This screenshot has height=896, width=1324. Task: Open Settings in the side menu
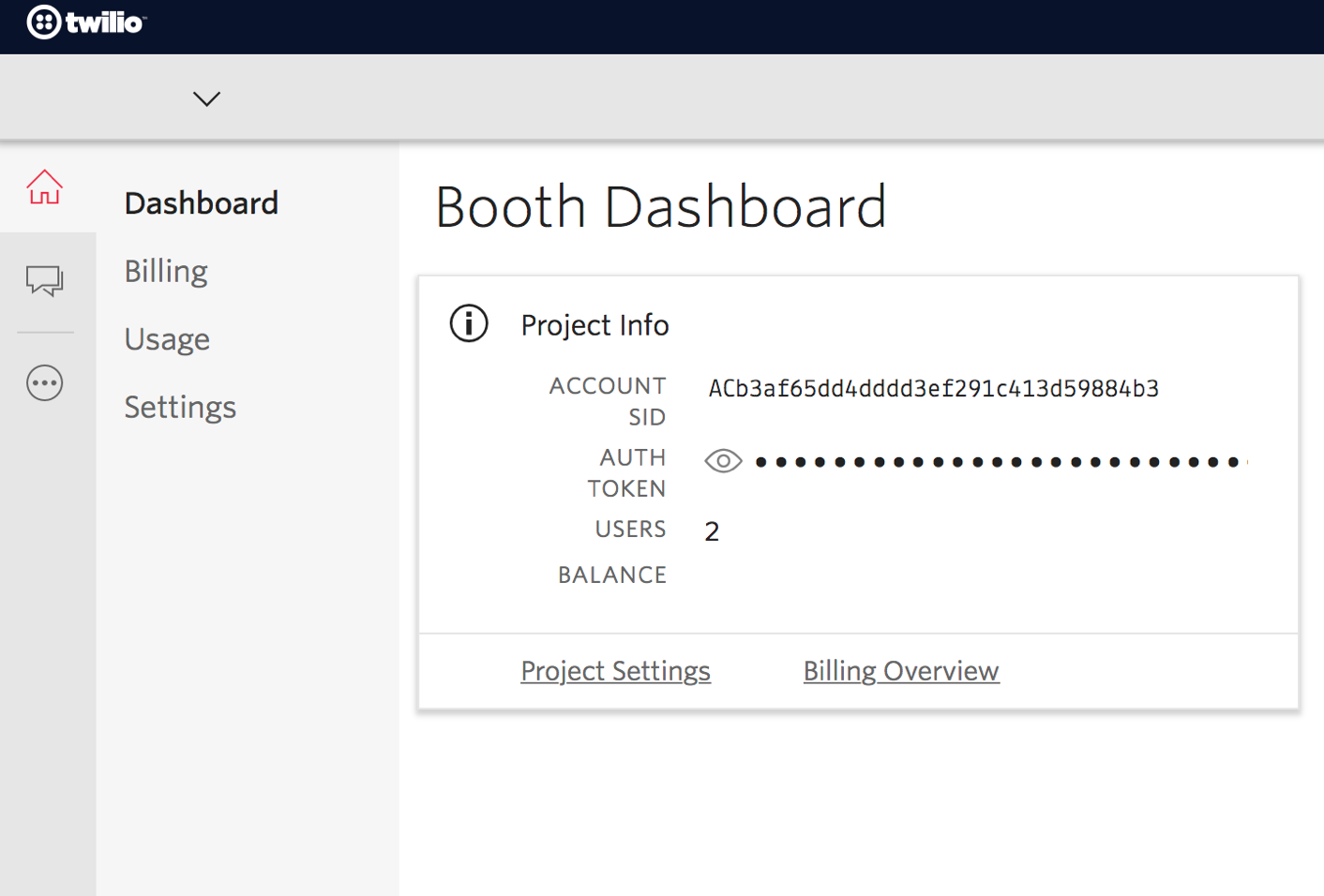[x=180, y=407]
